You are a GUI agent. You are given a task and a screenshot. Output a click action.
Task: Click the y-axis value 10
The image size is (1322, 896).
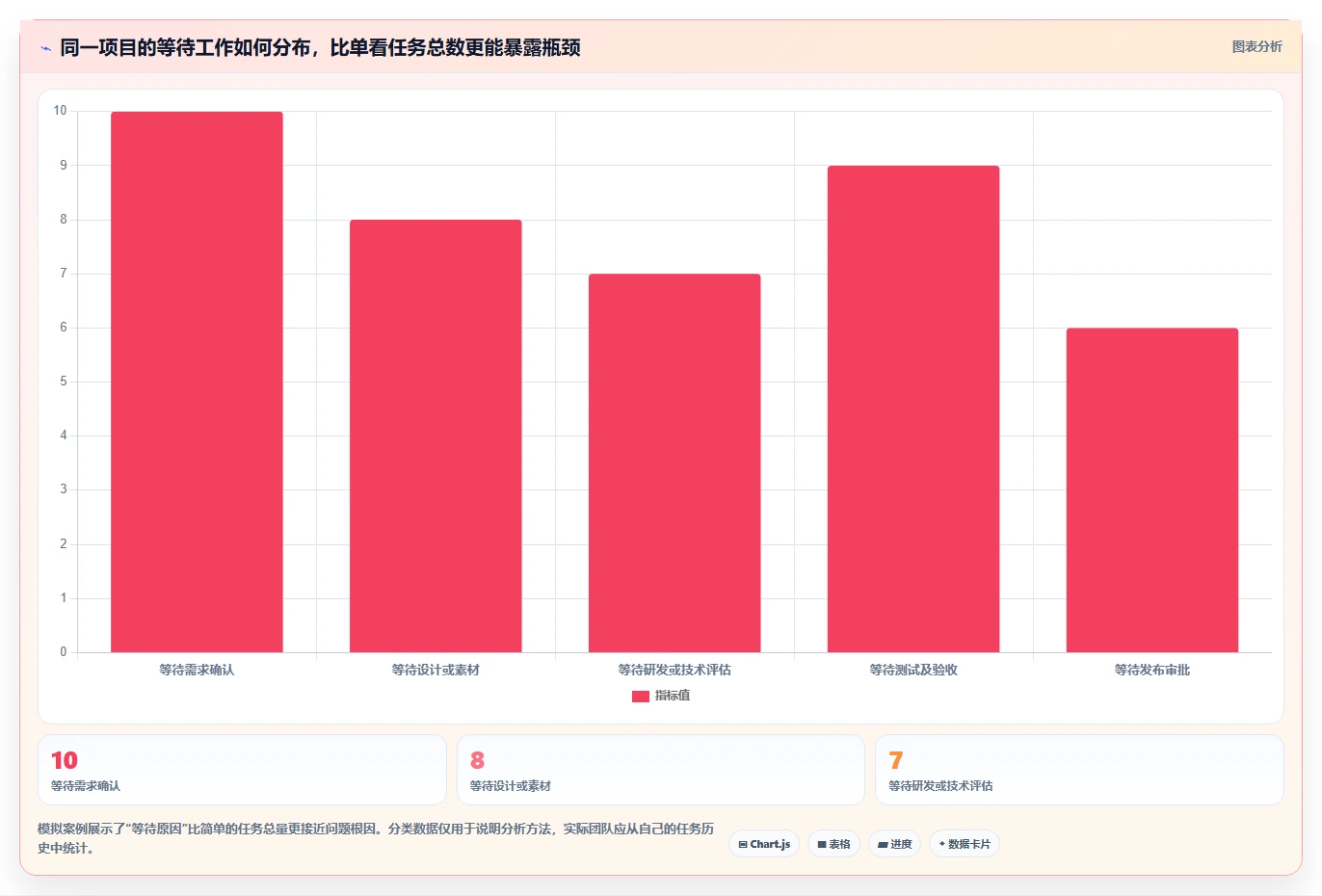[61, 111]
